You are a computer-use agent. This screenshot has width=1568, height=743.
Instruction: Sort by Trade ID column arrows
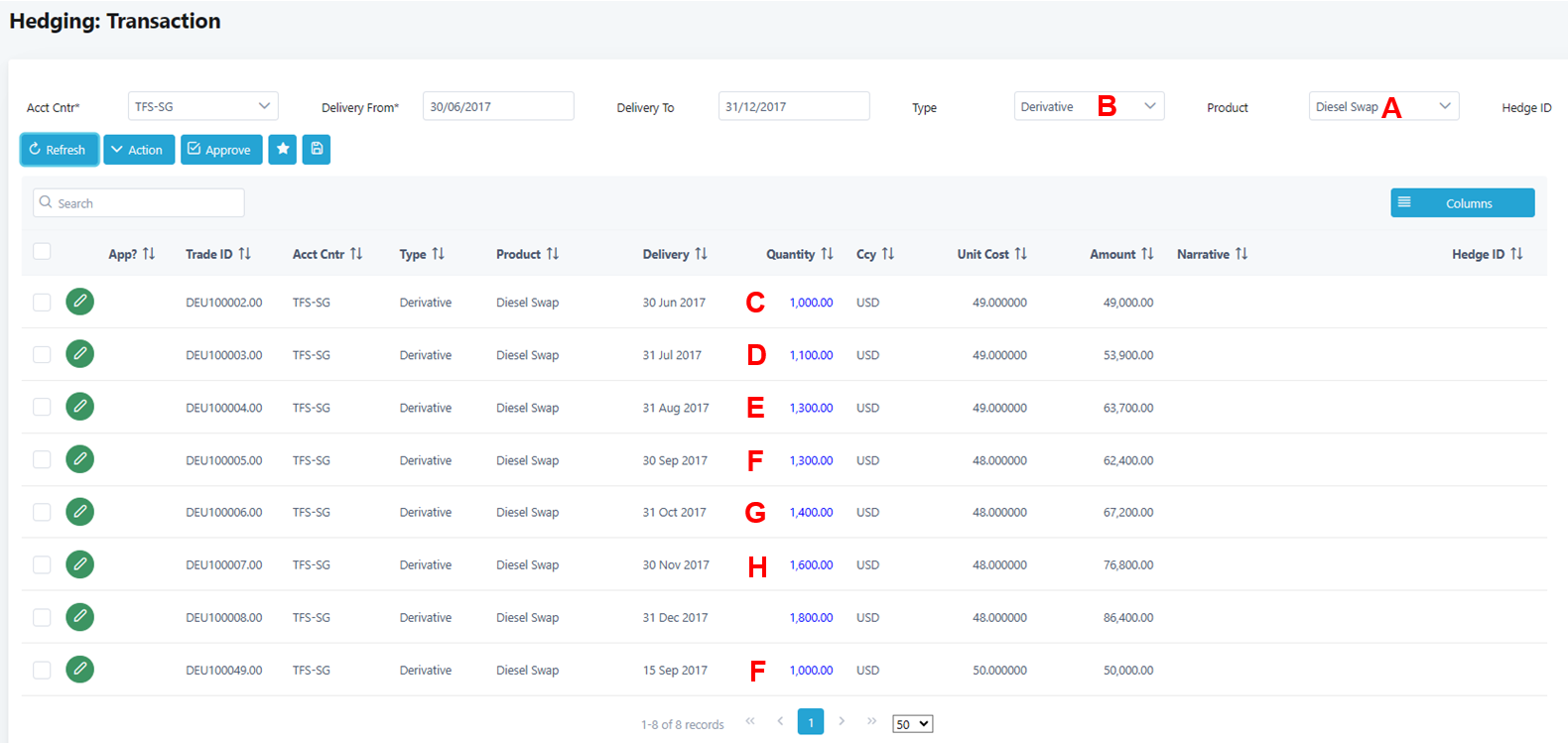pyautogui.click(x=244, y=254)
